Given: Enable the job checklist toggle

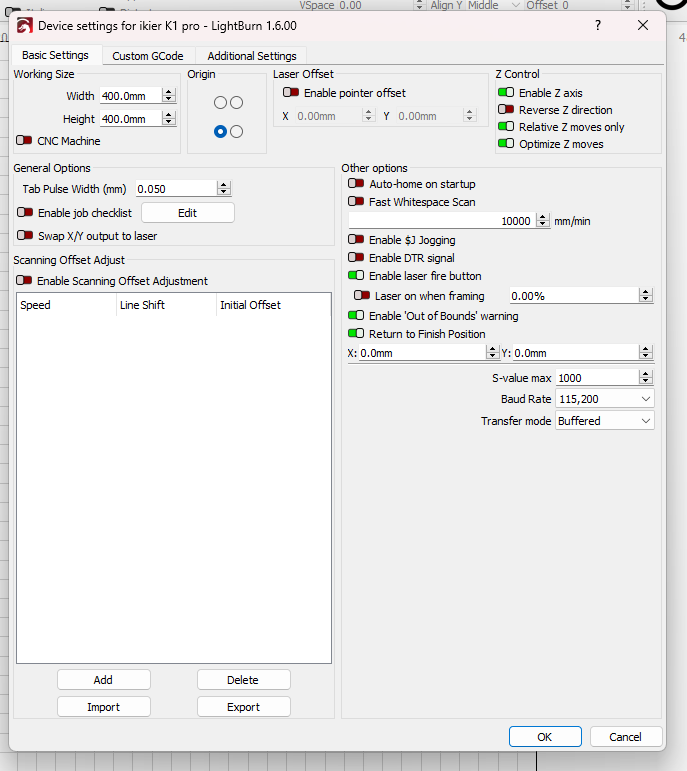Looking at the screenshot, I should click(25, 212).
